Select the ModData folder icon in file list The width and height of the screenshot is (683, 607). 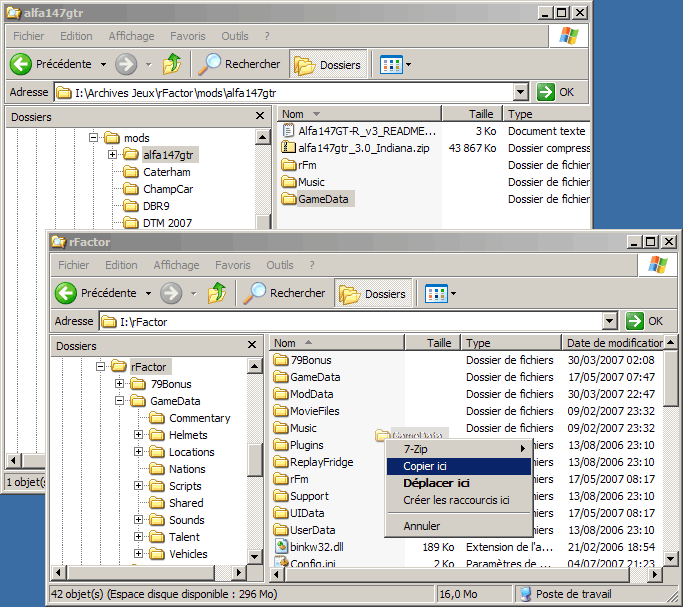tap(281, 394)
